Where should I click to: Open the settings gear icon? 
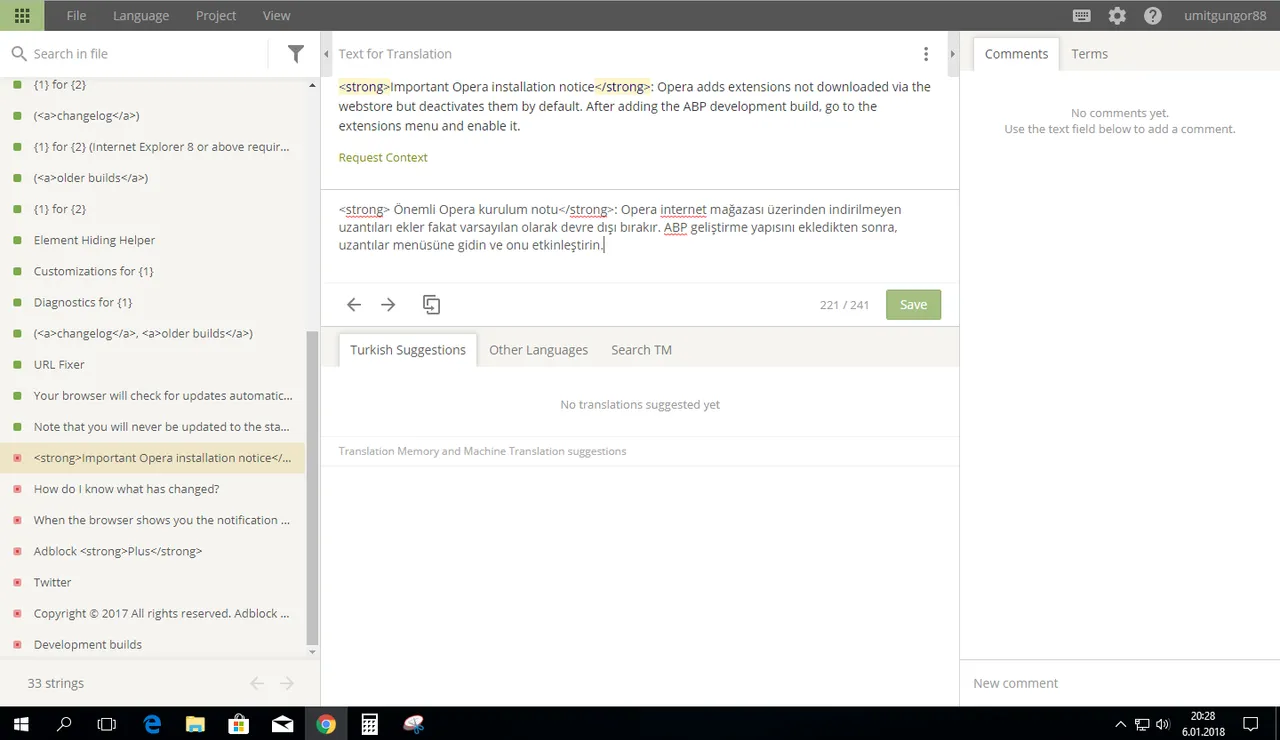[x=1117, y=16]
